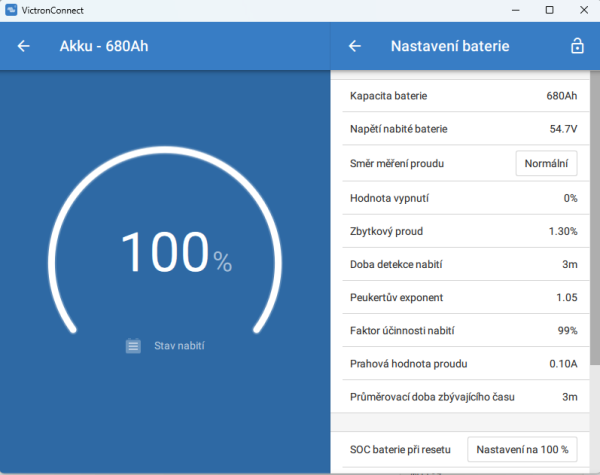Screen dimensions: 600x475
Task: Maximize the VictronConnect window
Action: (x=549, y=9)
